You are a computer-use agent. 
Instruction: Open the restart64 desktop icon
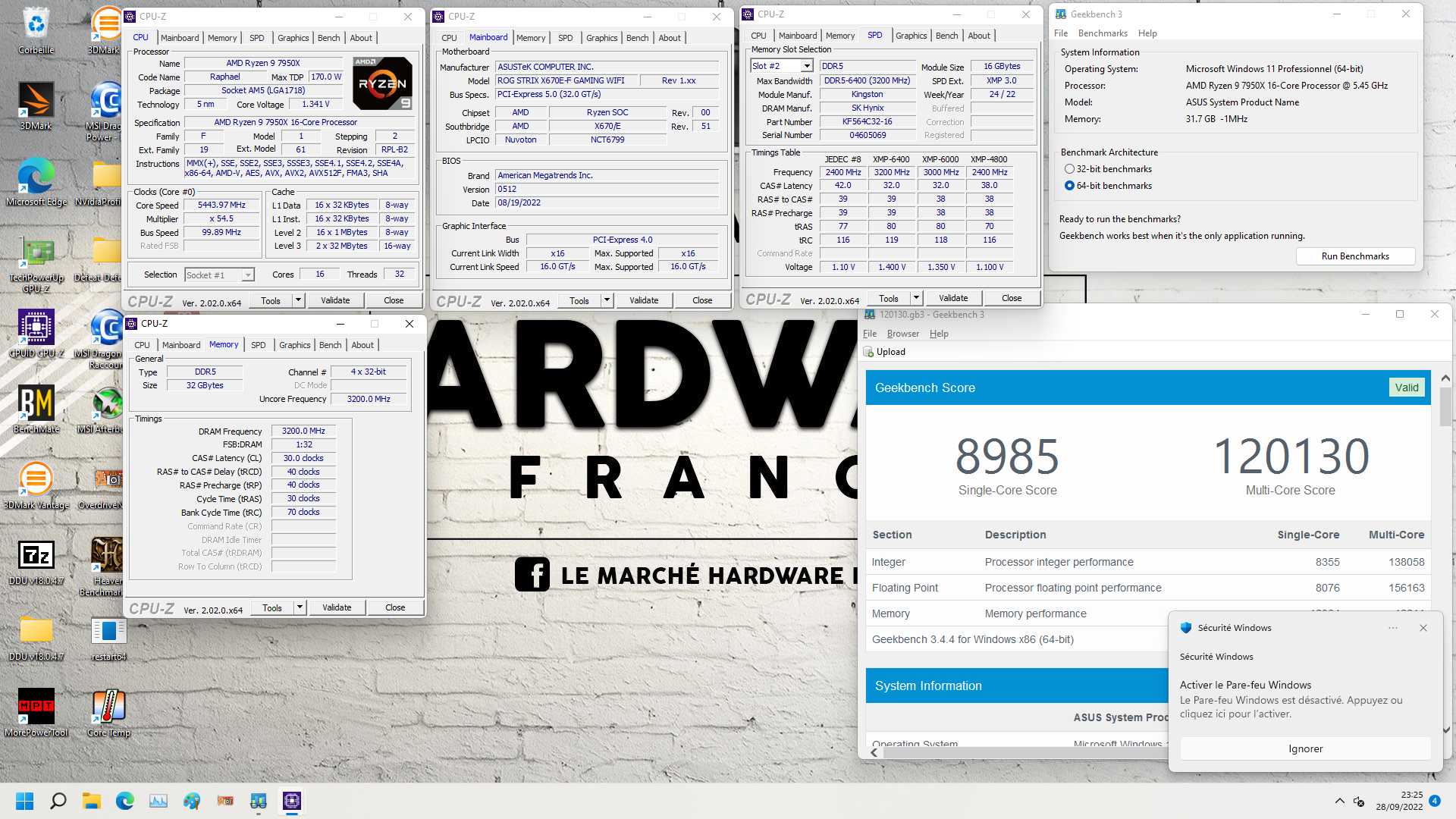(x=108, y=637)
